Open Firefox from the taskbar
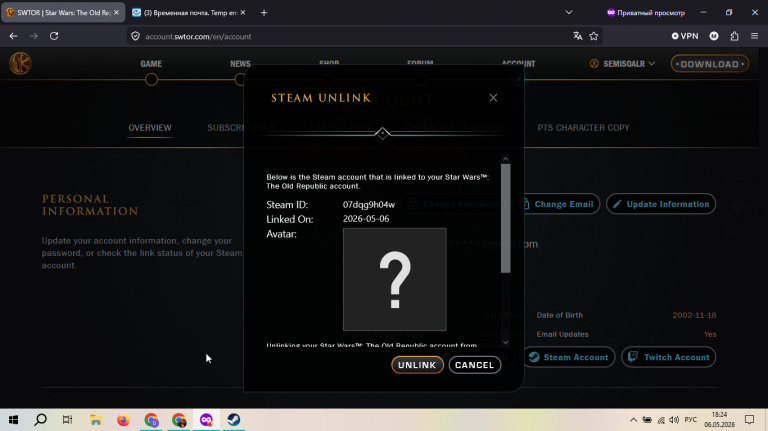The width and height of the screenshot is (768, 431). pos(123,420)
